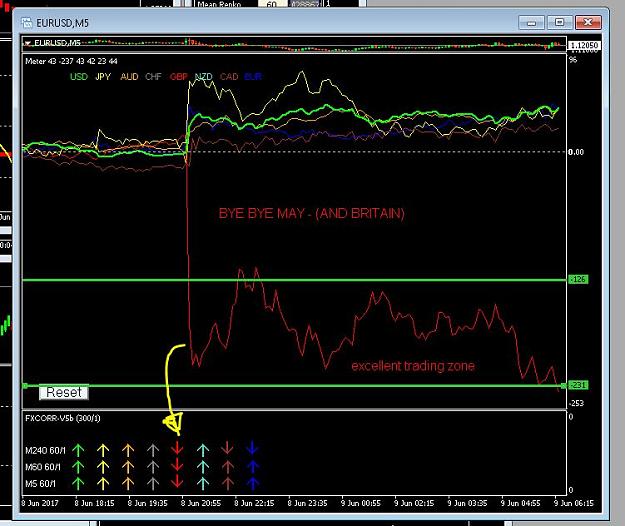
Task: Select the NZD currency label
Action: (204, 77)
